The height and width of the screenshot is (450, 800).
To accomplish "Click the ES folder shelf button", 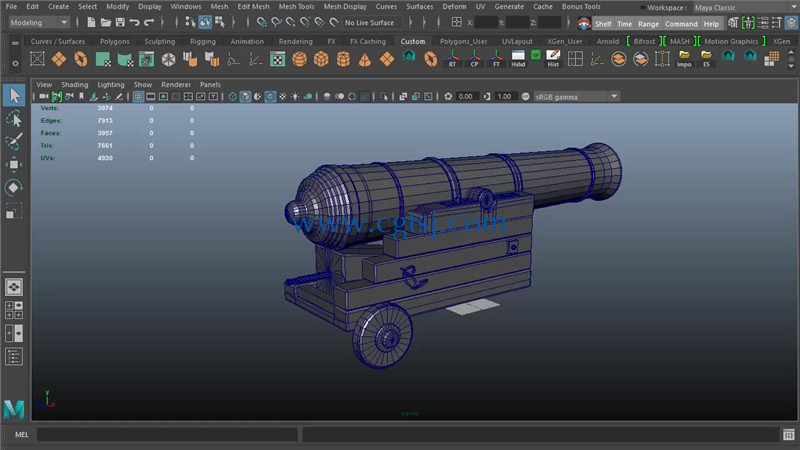I will tap(706, 59).
